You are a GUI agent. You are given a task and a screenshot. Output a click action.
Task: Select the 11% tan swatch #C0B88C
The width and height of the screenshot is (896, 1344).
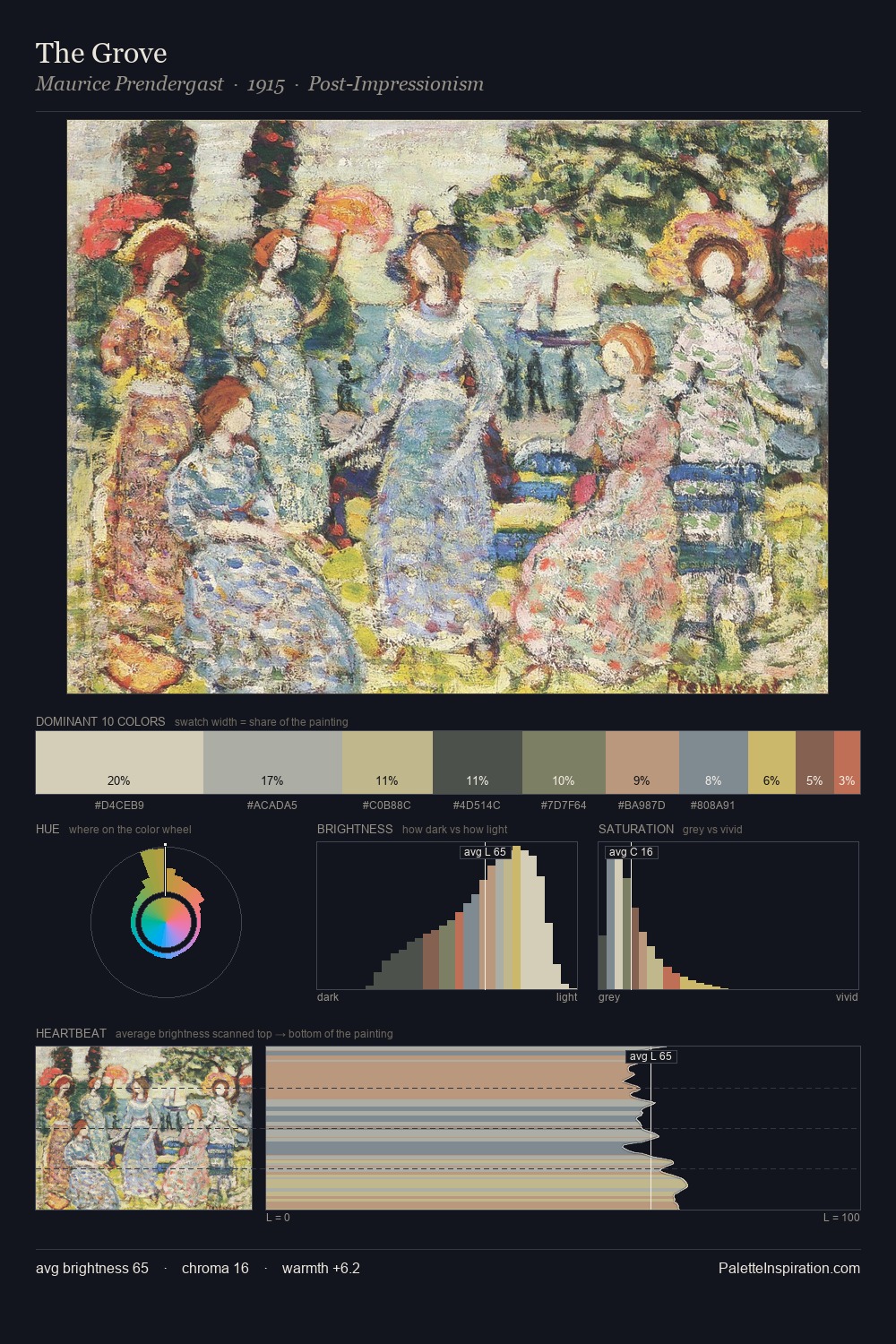387,762
